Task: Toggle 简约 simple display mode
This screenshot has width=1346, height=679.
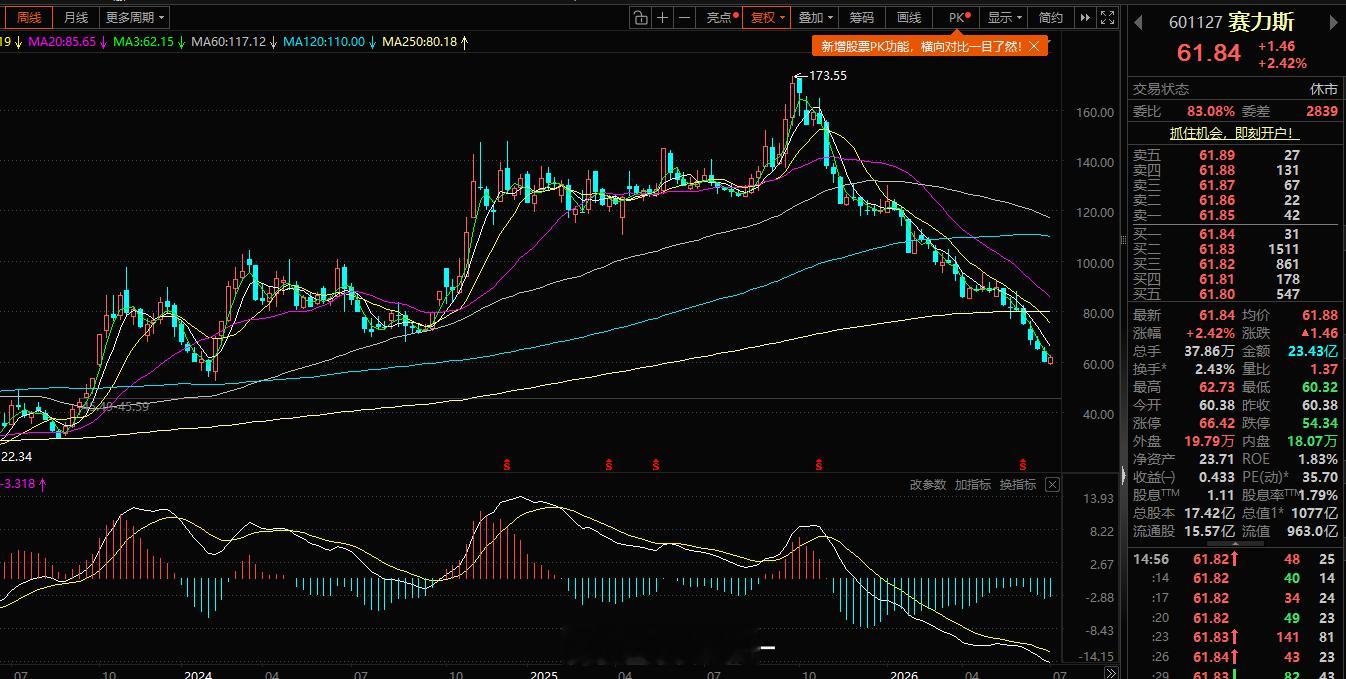Action: 1051,17
